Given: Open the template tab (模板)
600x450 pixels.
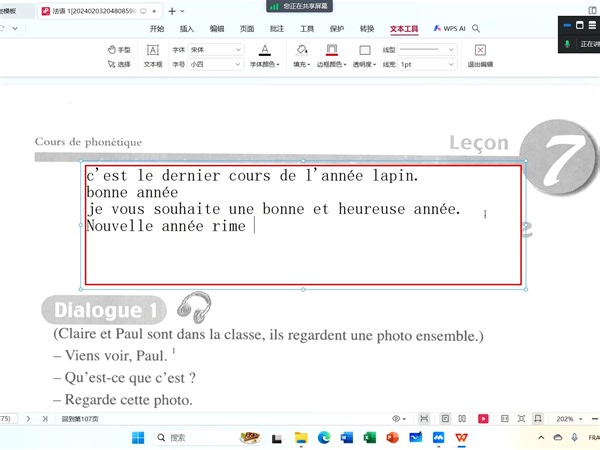Looking at the screenshot, I should click(15, 11).
